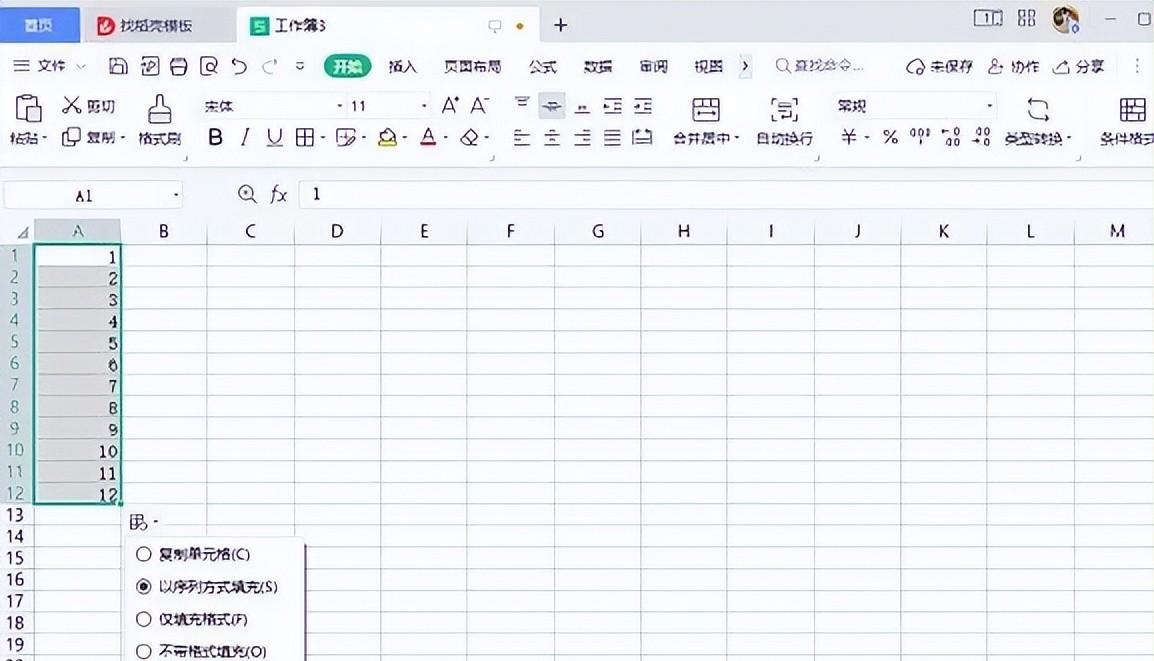The height and width of the screenshot is (661, 1154).
Task: Open the auto-fill options dropdown button
Action: point(144,523)
